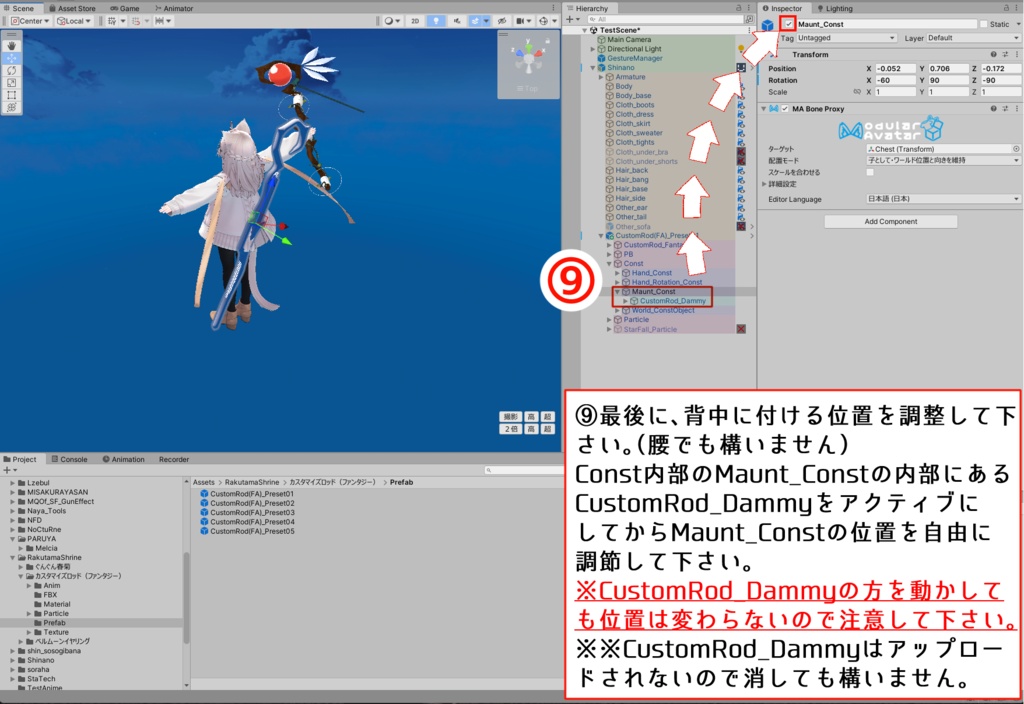Screen dimensions: 1024x704
Task: Toggle the Static checkbox
Action: (x=984, y=24)
